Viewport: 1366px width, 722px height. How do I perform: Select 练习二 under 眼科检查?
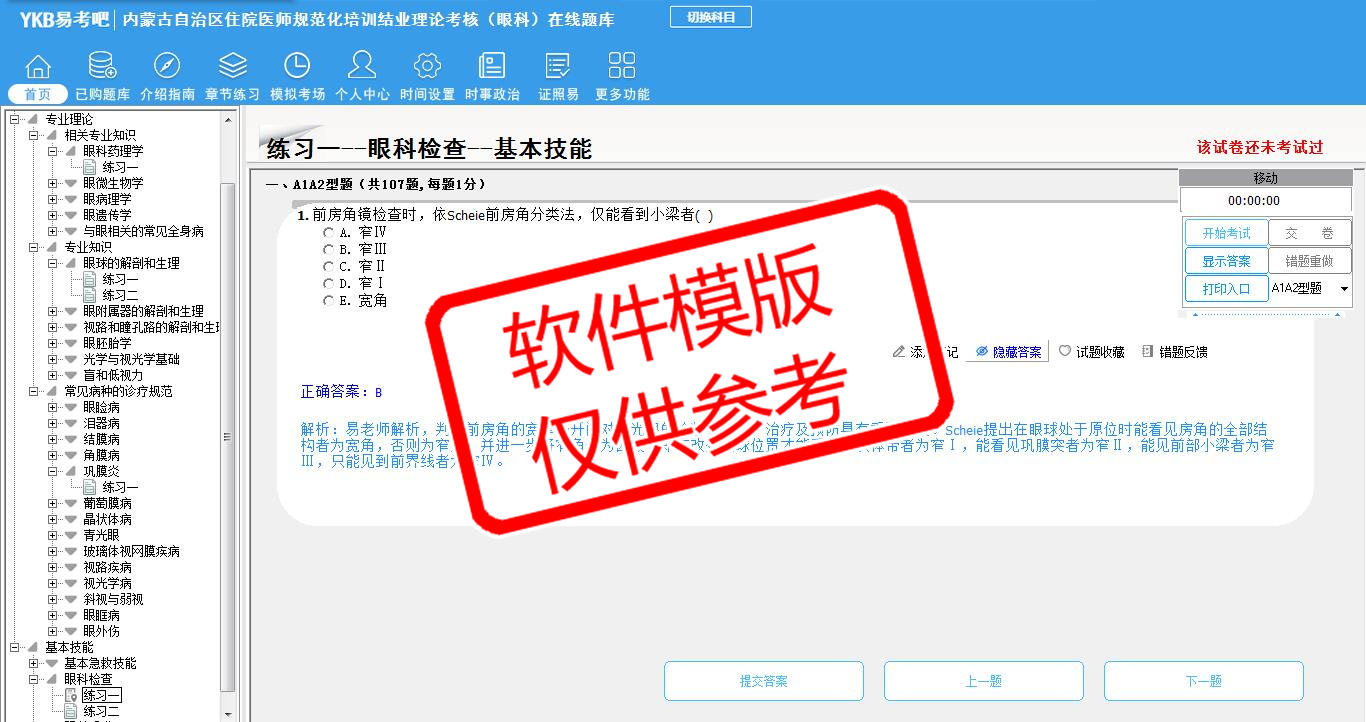tap(100, 711)
